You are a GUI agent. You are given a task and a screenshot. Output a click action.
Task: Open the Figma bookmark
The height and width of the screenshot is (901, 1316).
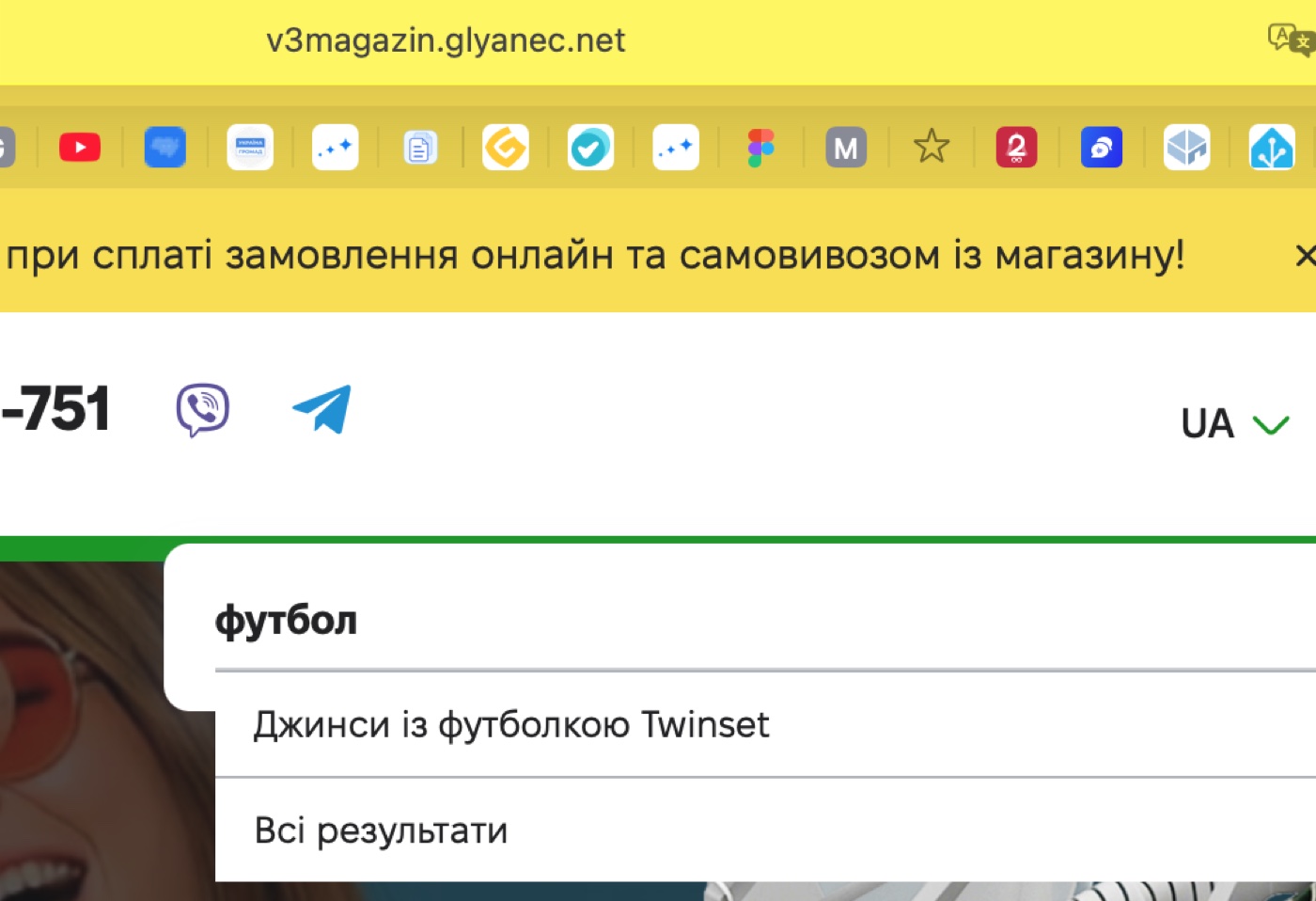(x=760, y=148)
